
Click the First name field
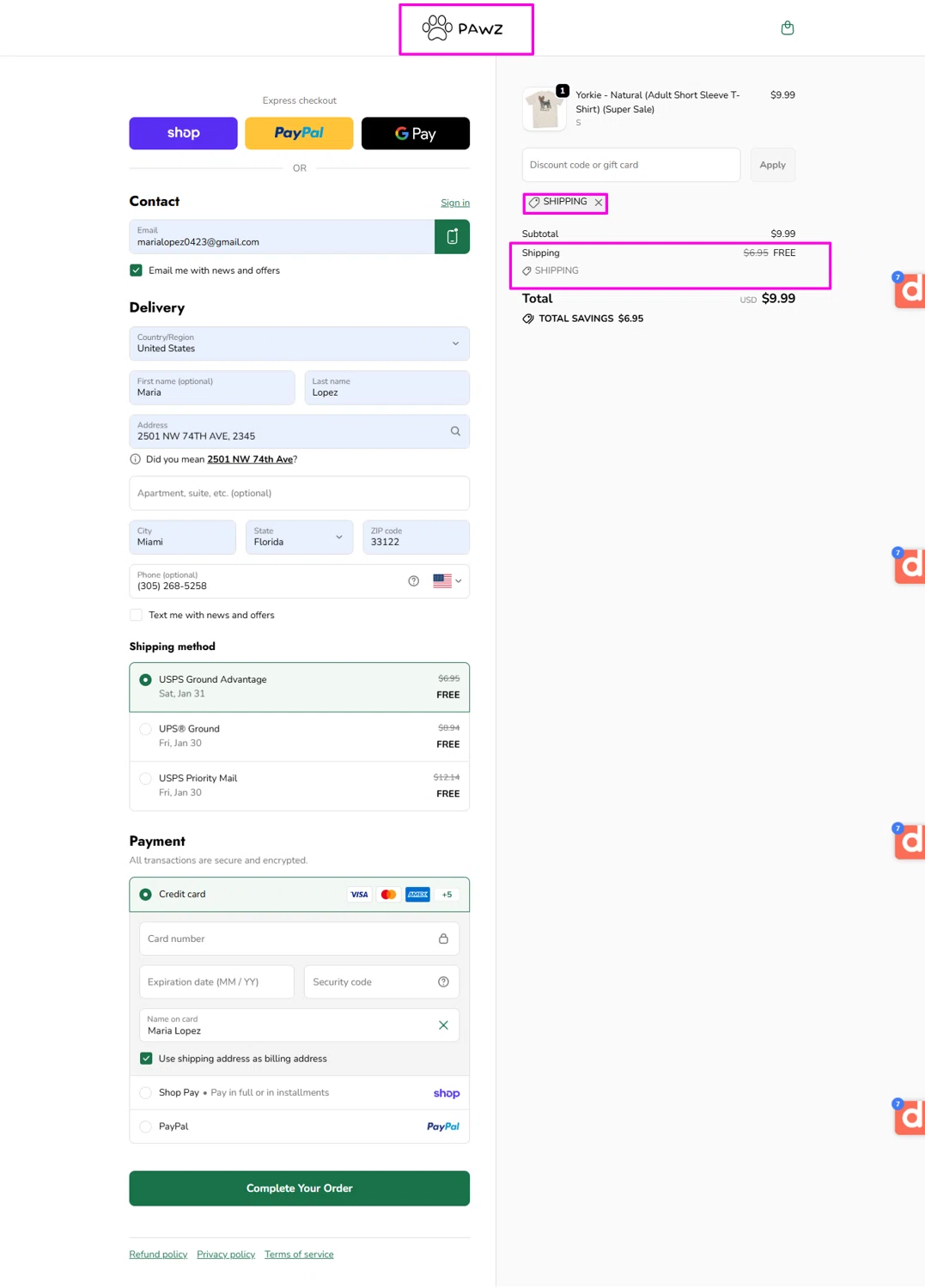[212, 387]
